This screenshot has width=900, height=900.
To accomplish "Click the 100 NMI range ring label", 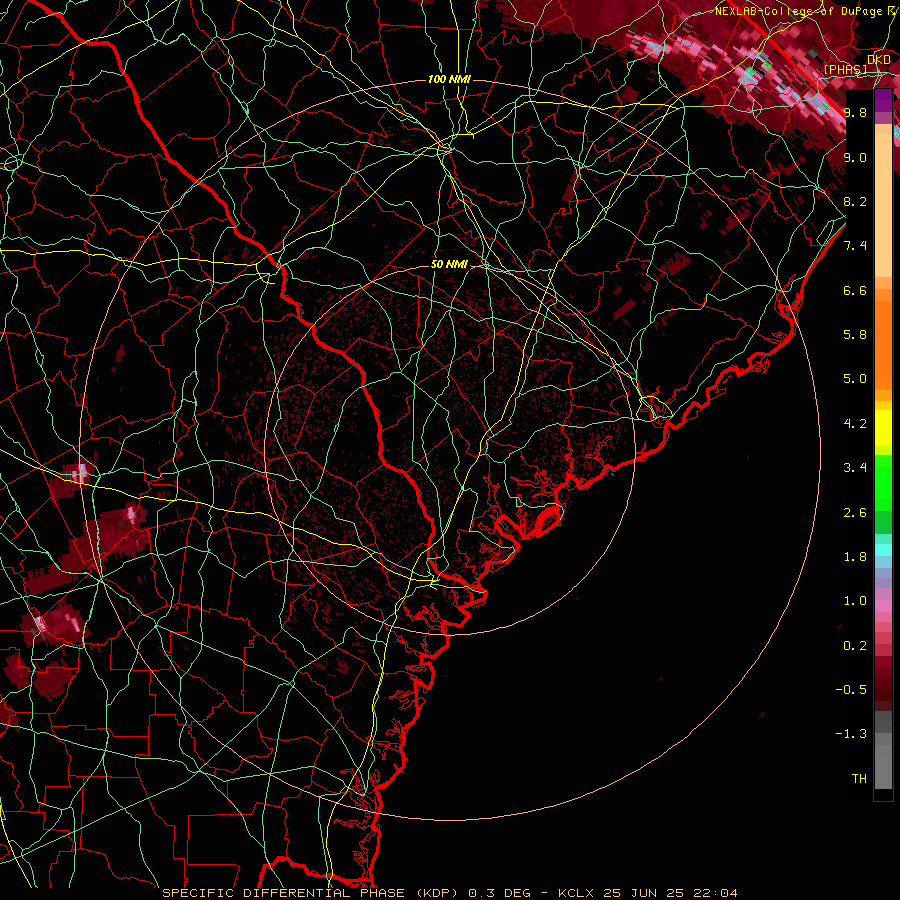I will click(449, 79).
